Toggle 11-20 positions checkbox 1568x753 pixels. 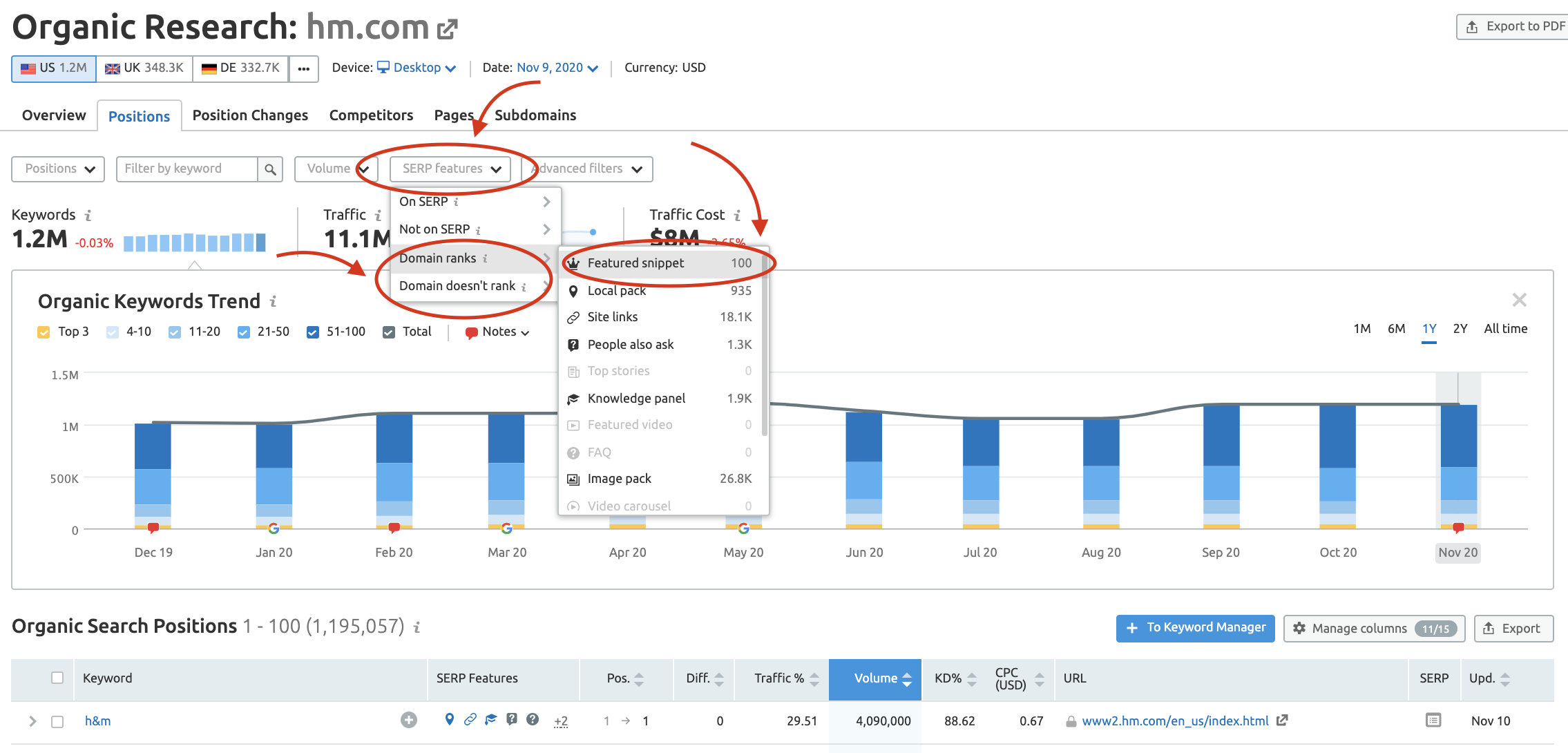pyautogui.click(x=175, y=332)
